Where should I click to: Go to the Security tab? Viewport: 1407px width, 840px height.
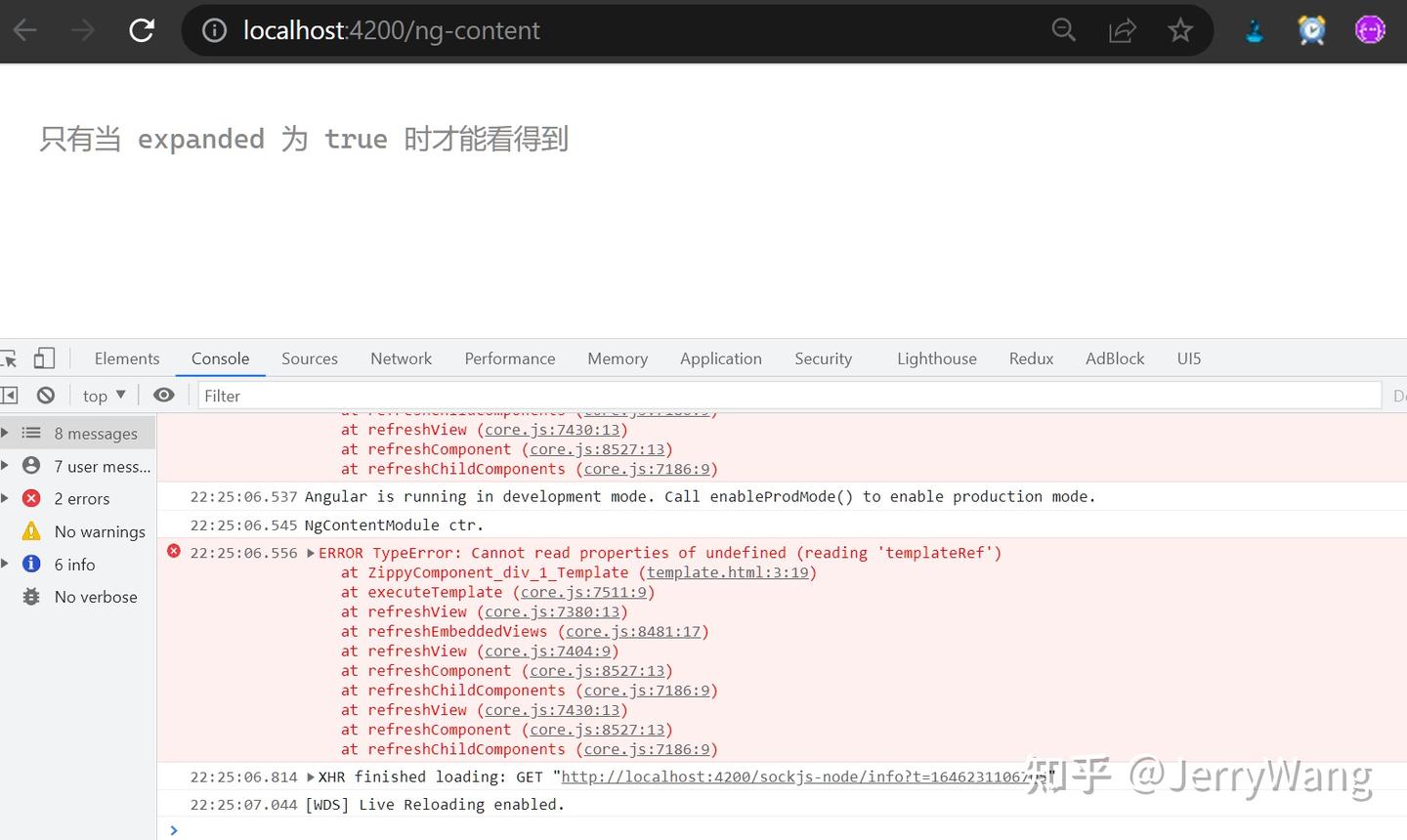[824, 358]
